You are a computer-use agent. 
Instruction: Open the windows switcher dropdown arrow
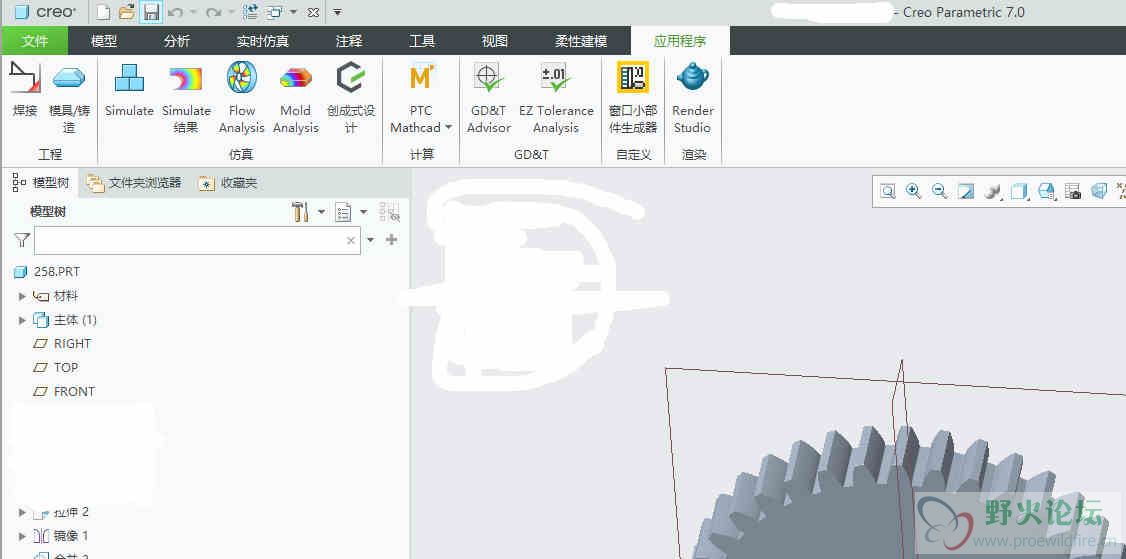pos(293,12)
